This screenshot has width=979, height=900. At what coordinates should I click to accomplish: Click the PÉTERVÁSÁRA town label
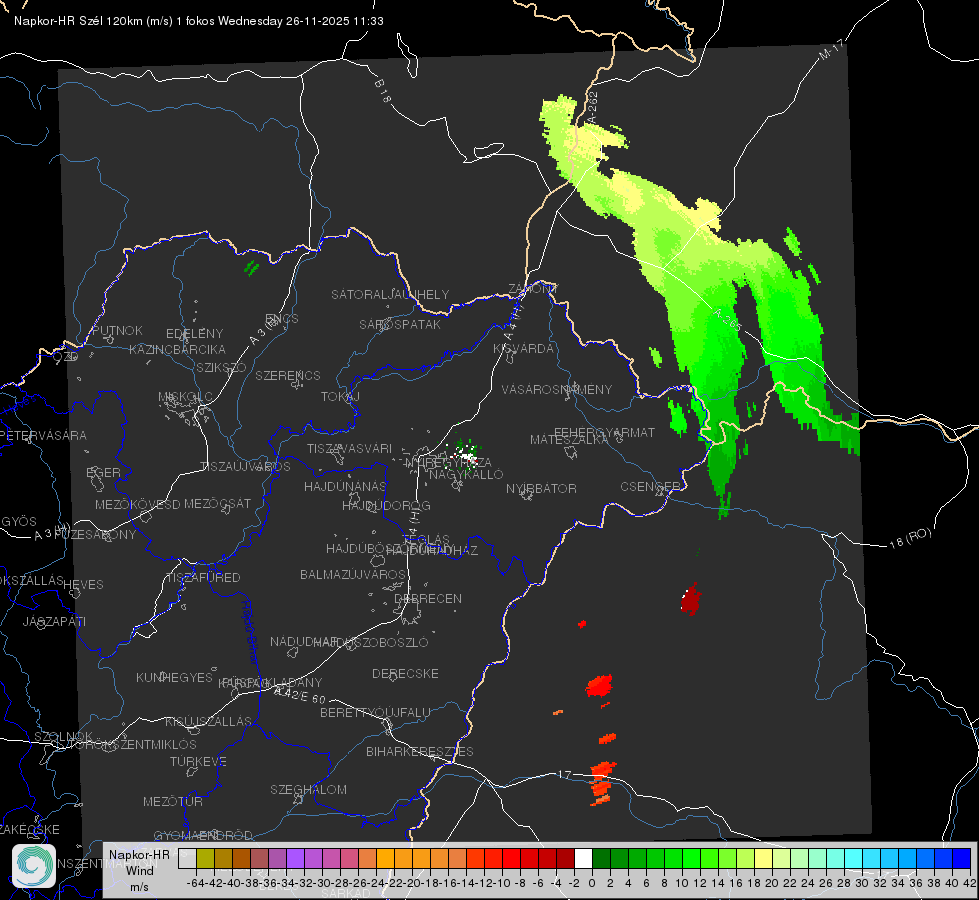(x=44, y=435)
